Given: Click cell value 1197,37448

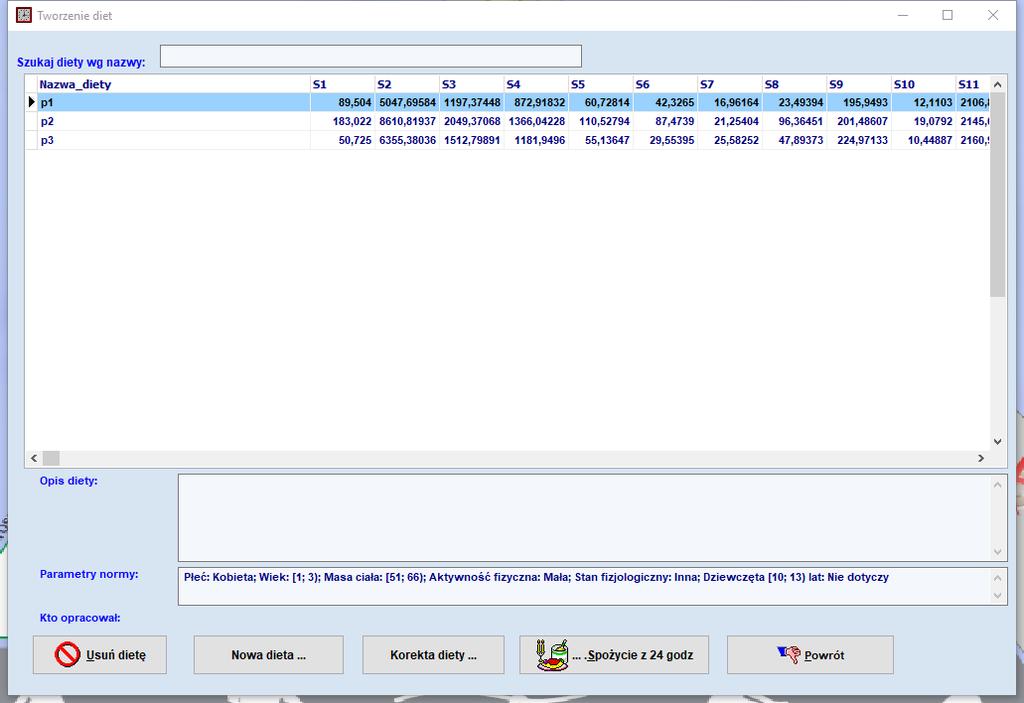Looking at the screenshot, I should (472, 103).
